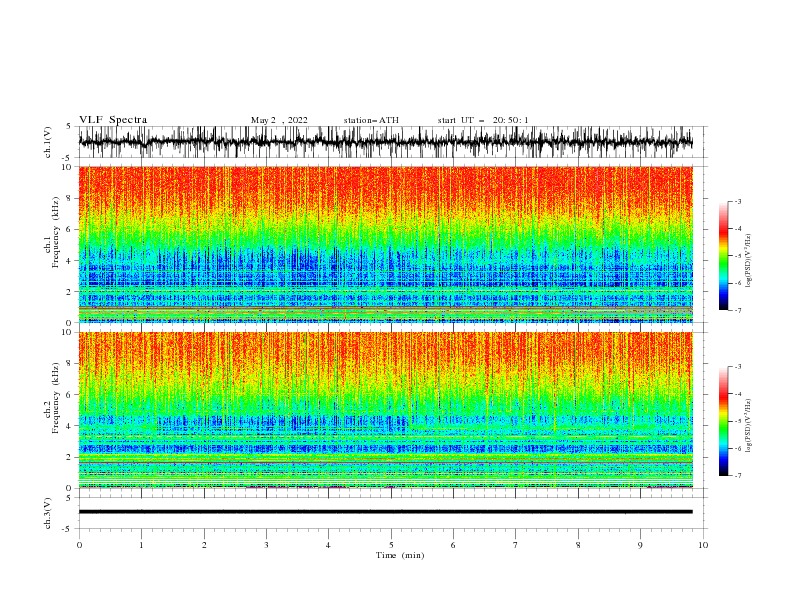This screenshot has height=612, width=792.
Task: Click the "VLF Spectra" title text
Action: pyautogui.click(x=113, y=120)
